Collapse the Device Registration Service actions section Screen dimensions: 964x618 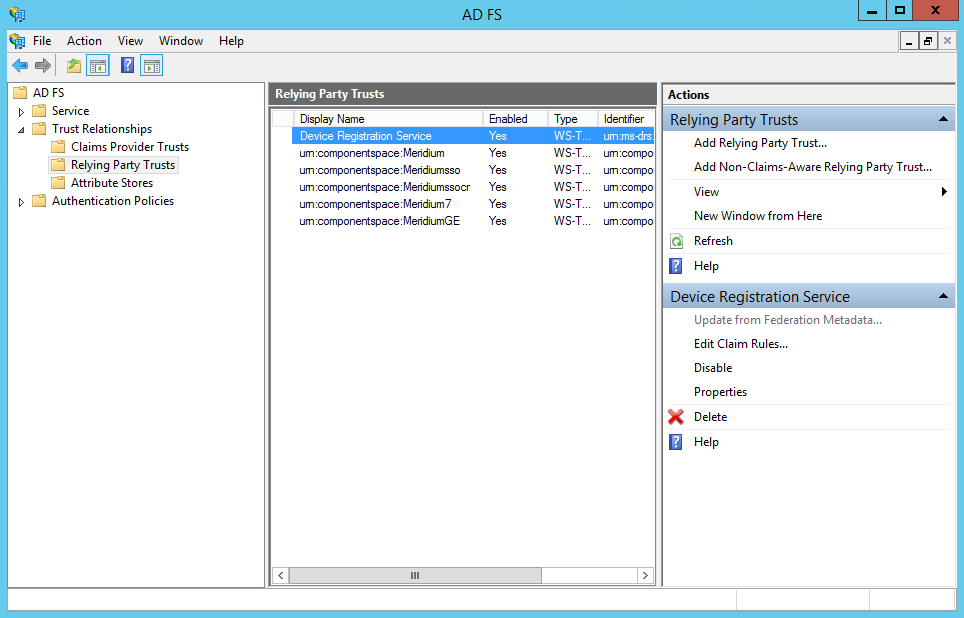point(943,296)
